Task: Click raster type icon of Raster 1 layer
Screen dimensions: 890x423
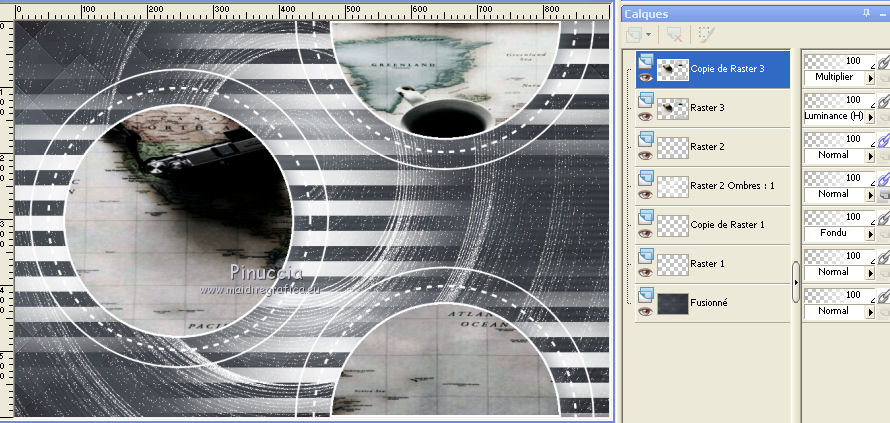Action: [x=645, y=256]
